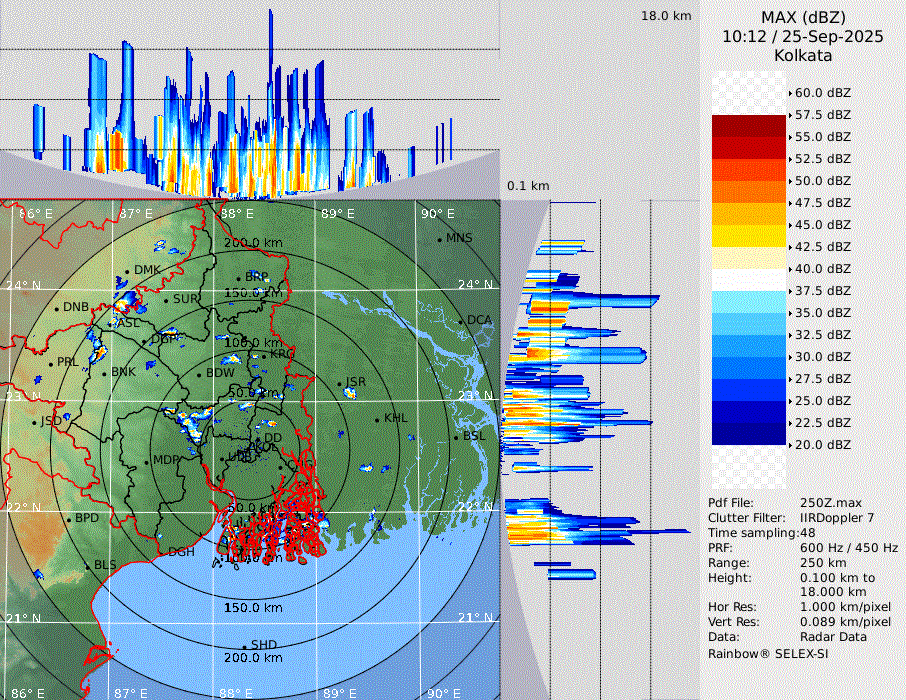The height and width of the screenshot is (700, 906).
Task: Click the DMK station marker dot
Action: click(x=127, y=271)
